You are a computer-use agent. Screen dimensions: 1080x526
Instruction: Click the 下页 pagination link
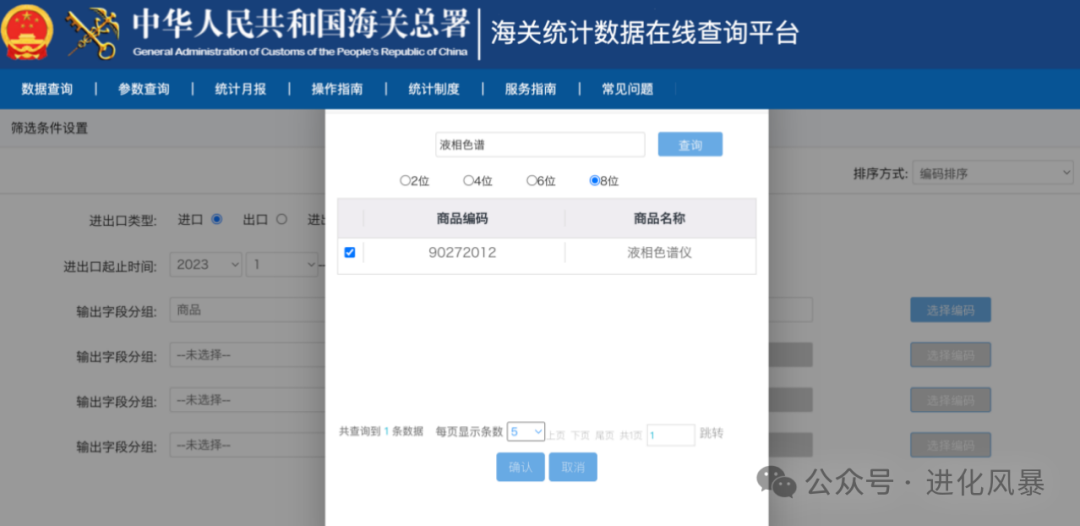[580, 435]
